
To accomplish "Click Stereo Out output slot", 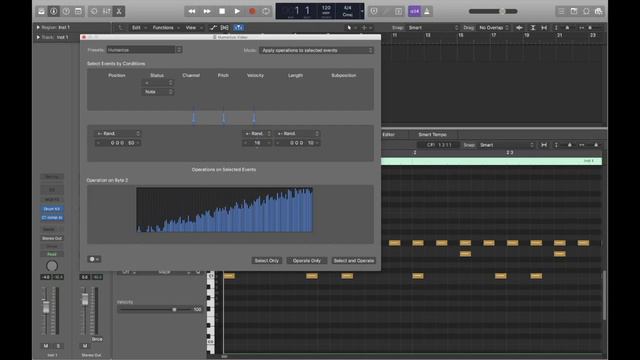I will tap(52, 238).
